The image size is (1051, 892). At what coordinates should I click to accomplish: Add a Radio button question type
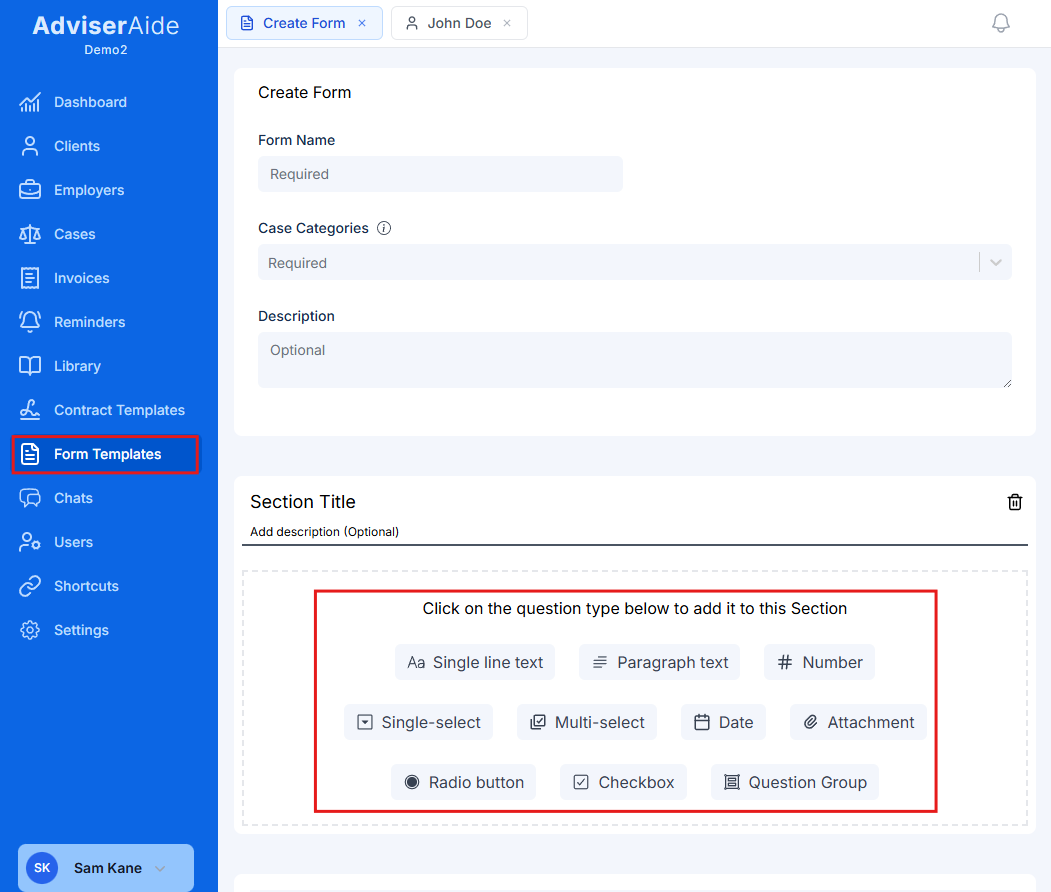point(463,782)
